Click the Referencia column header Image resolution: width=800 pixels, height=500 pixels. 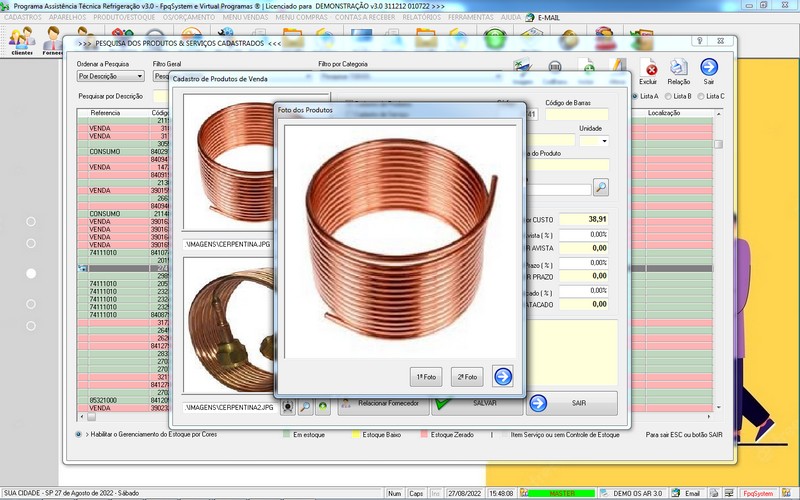(x=105, y=113)
